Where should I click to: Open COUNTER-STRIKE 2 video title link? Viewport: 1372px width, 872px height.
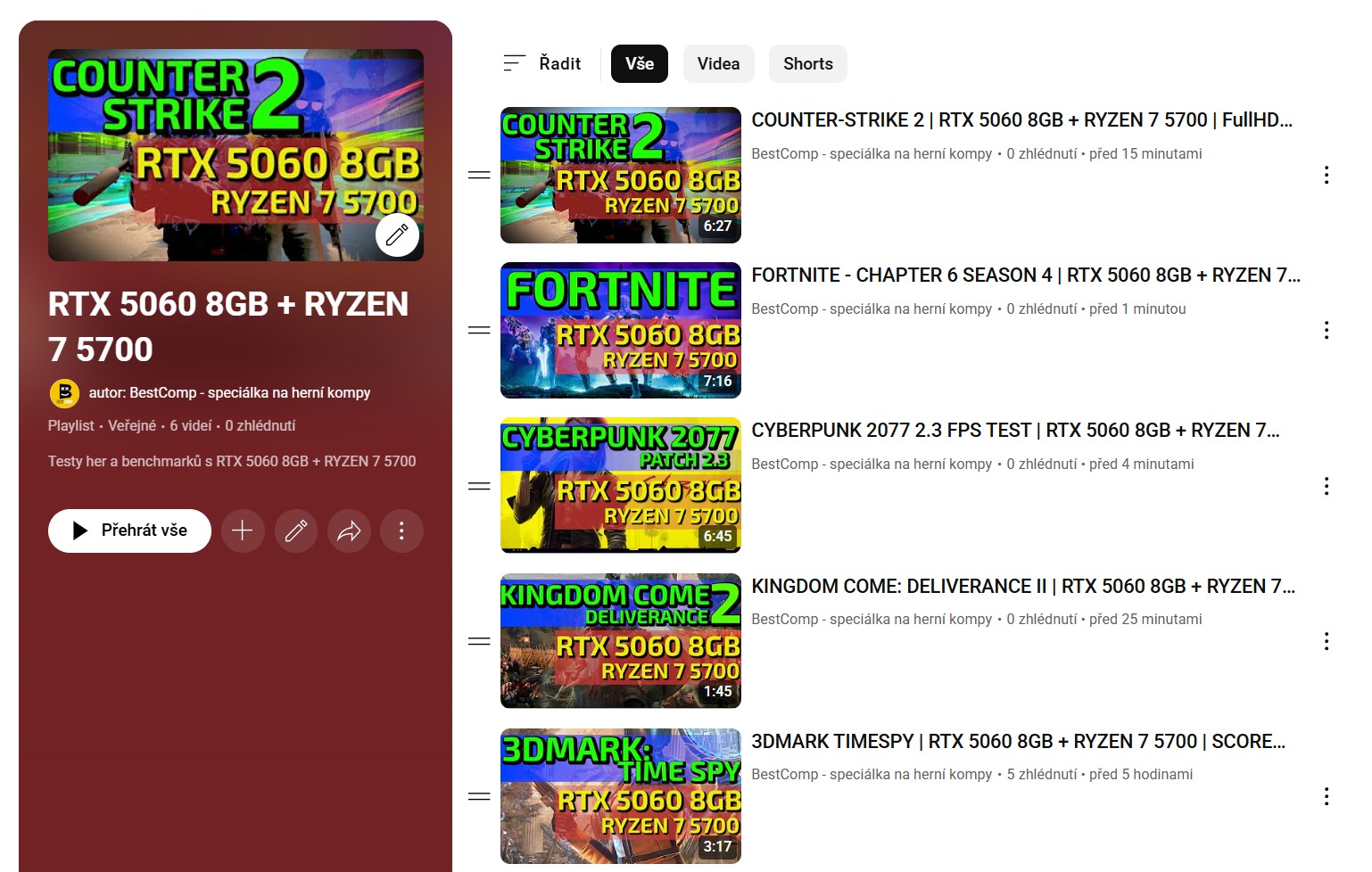click(x=1021, y=119)
